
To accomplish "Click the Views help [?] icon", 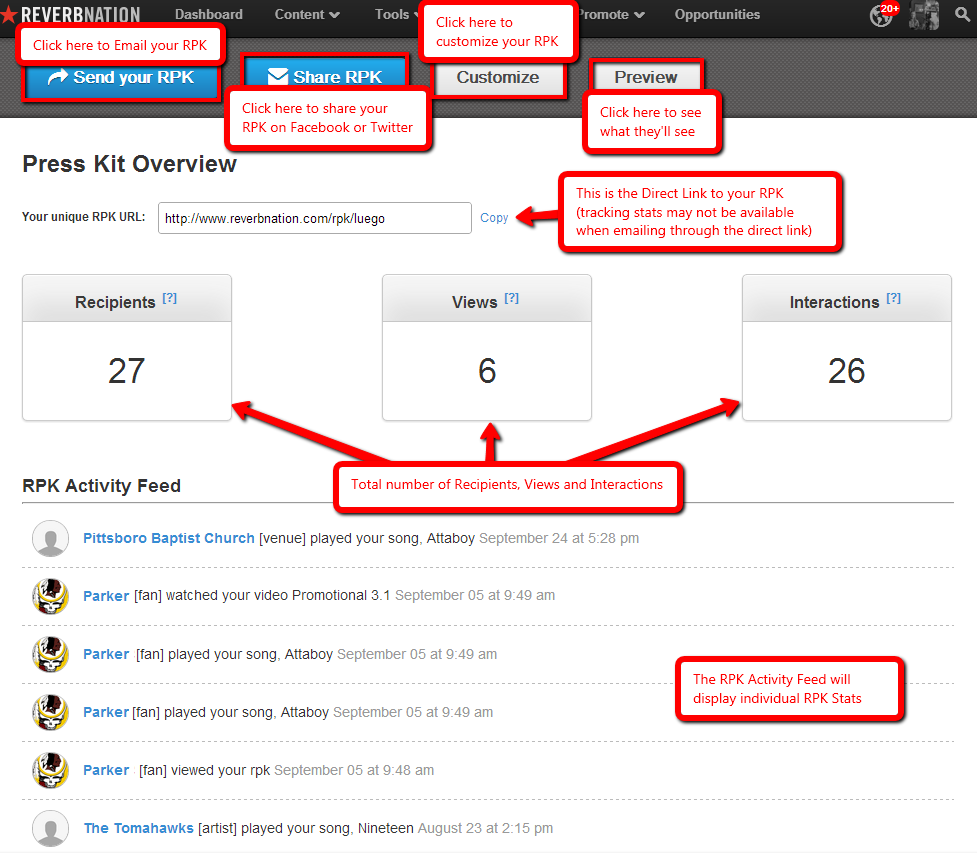I will point(512,298).
